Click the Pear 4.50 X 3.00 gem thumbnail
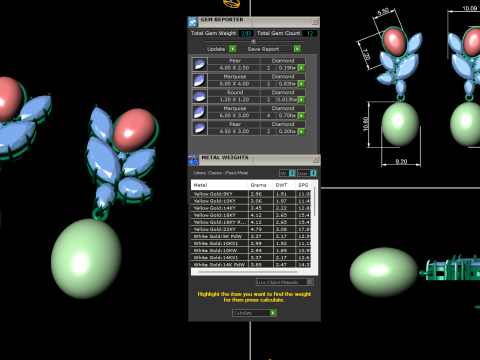 click(x=200, y=128)
